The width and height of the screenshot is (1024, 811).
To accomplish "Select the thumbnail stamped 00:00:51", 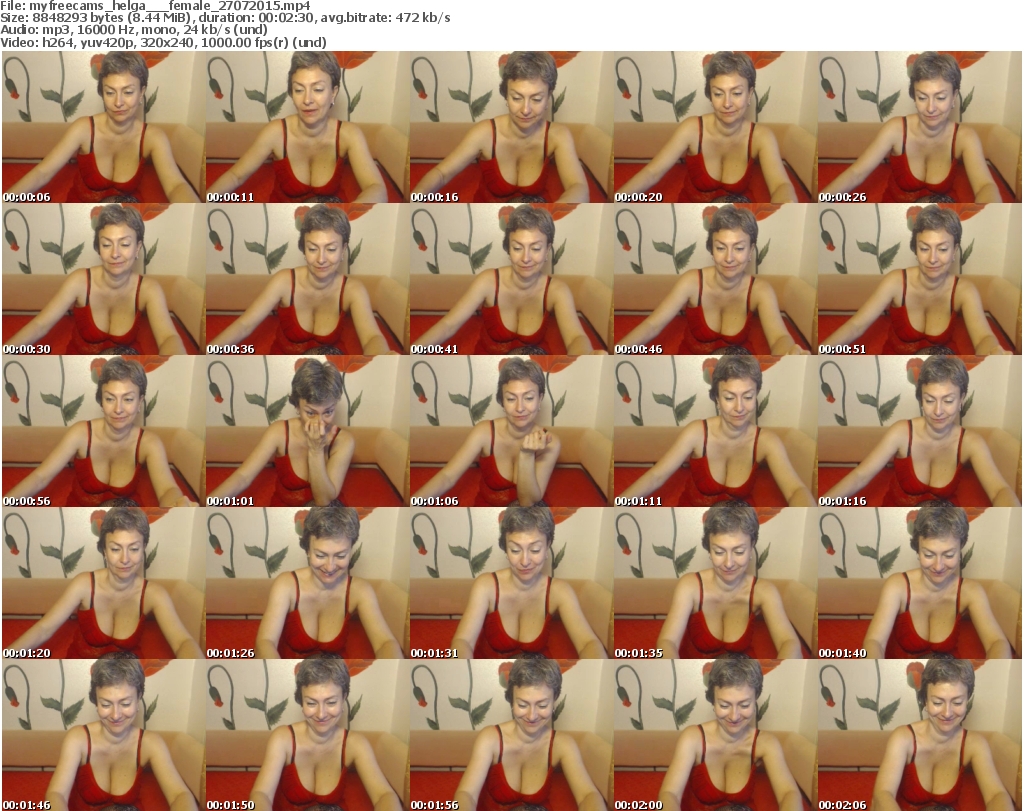I will [x=920, y=279].
